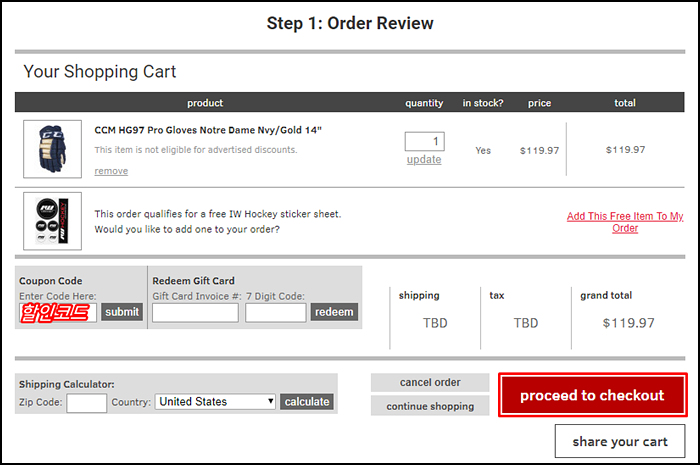Select the 'Coupon Code' label
The height and width of the screenshot is (465, 700).
(50, 281)
